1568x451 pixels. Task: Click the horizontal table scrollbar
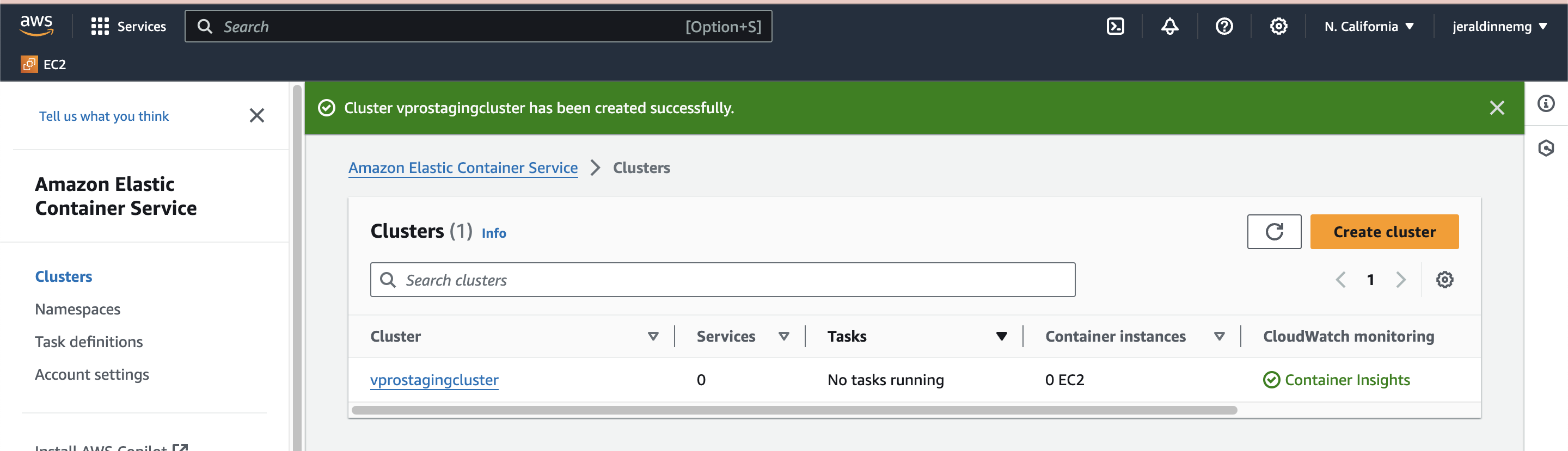point(794,410)
